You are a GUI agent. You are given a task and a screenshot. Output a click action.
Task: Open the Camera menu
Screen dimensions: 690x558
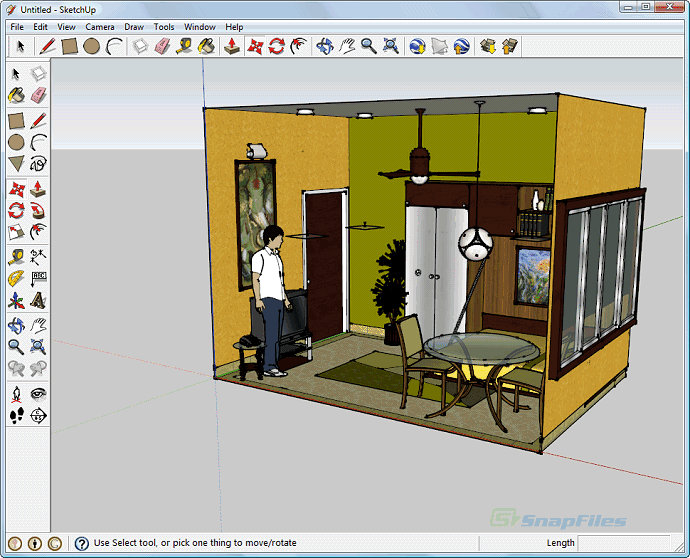click(100, 27)
